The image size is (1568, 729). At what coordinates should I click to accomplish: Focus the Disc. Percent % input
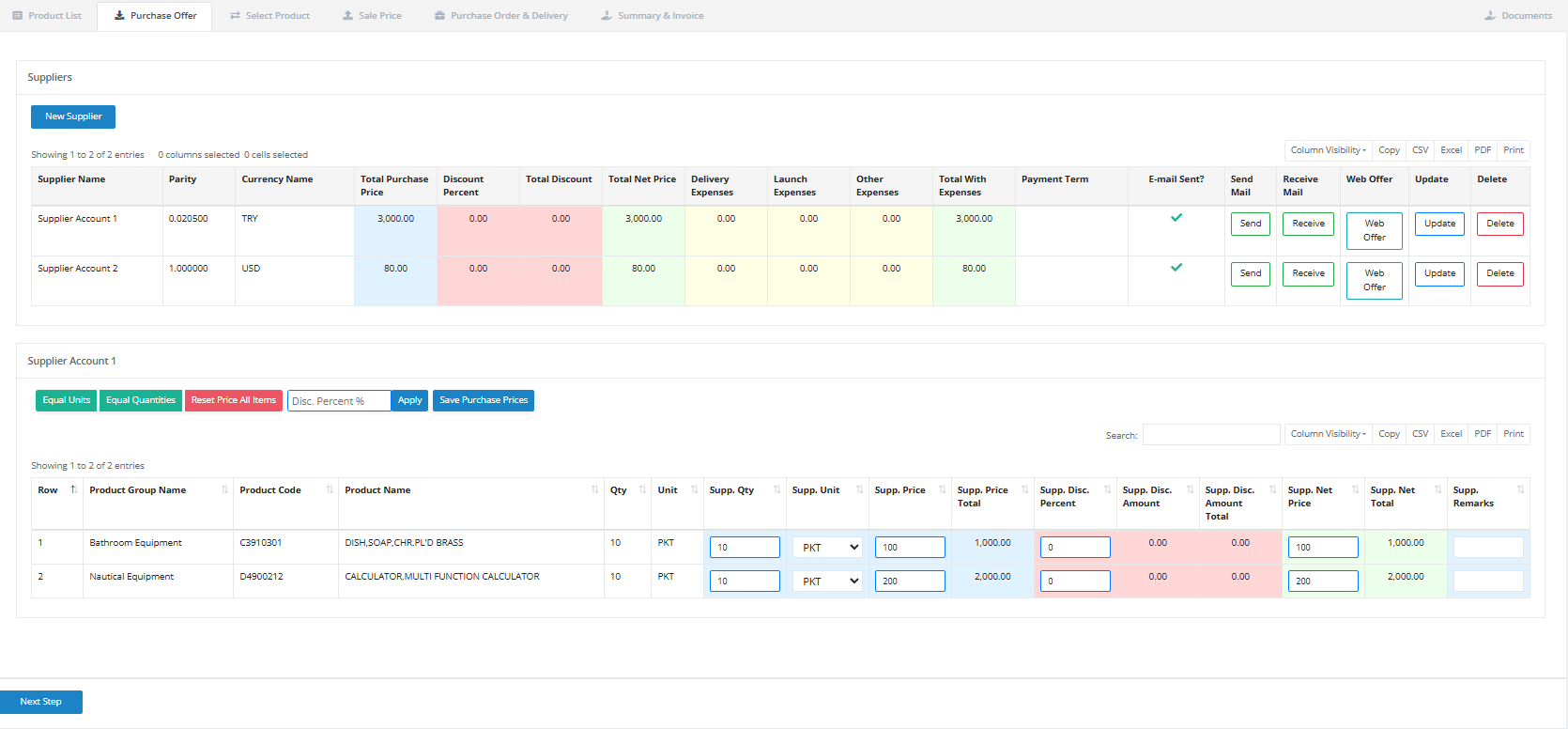(339, 401)
